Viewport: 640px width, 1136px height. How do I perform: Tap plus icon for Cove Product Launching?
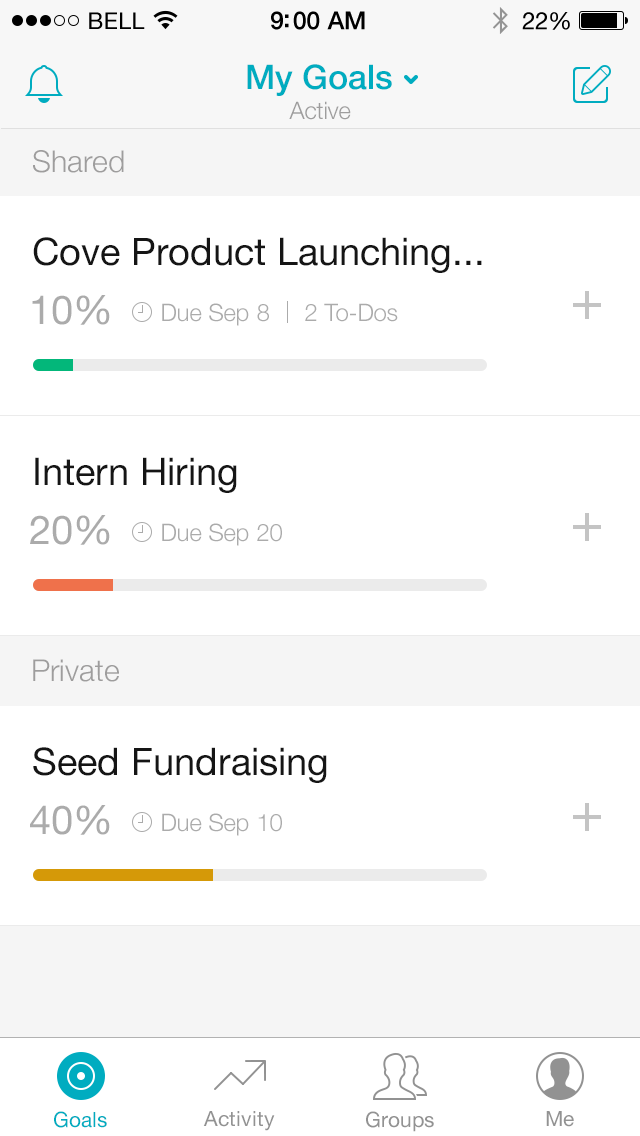(x=587, y=305)
